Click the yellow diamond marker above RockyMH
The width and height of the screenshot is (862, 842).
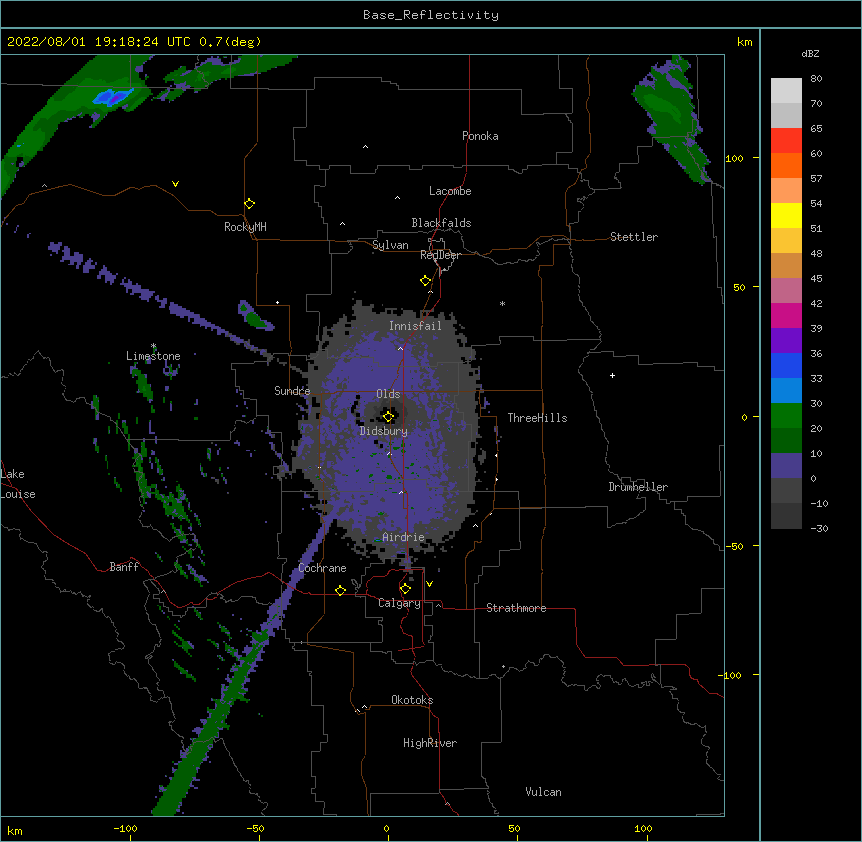[249, 204]
